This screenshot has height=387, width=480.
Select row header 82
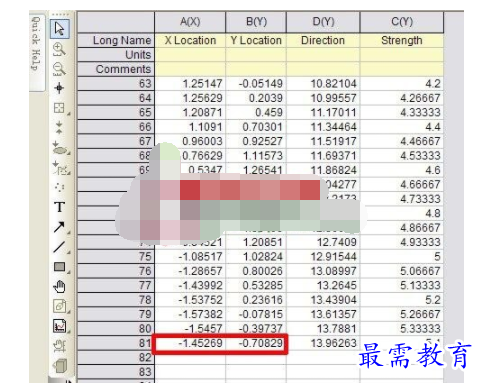pos(116,357)
